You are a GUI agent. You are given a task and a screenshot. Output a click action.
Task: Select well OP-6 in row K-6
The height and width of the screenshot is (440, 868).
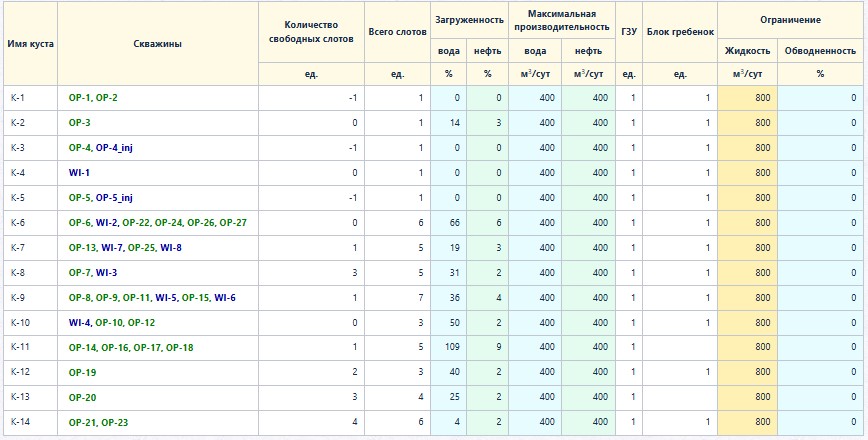pos(80,222)
